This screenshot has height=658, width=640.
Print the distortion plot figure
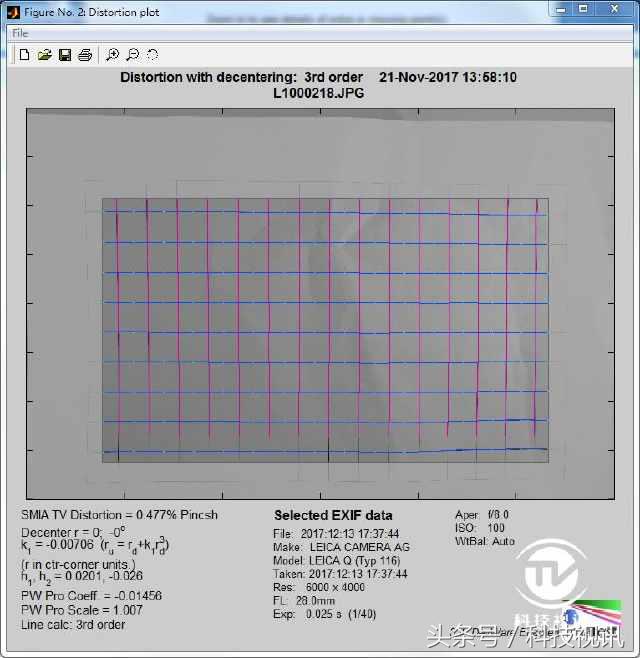coord(85,55)
